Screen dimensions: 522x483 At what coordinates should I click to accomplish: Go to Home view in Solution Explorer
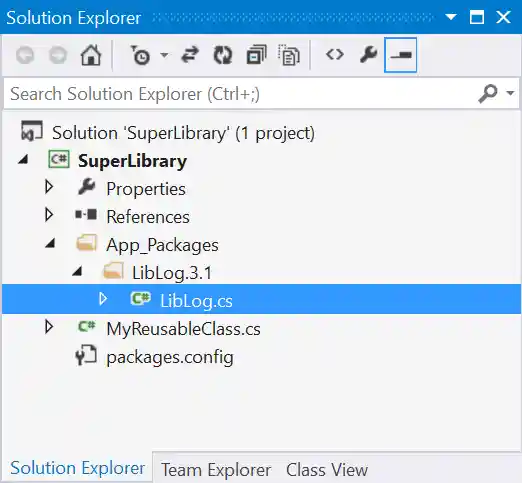point(91,55)
